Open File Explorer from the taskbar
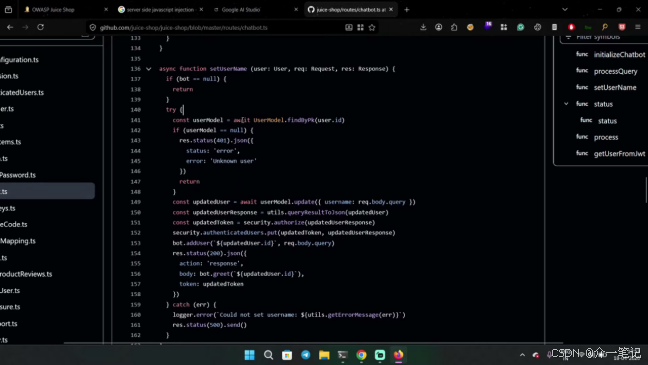The height and width of the screenshot is (365, 648). tap(324, 355)
